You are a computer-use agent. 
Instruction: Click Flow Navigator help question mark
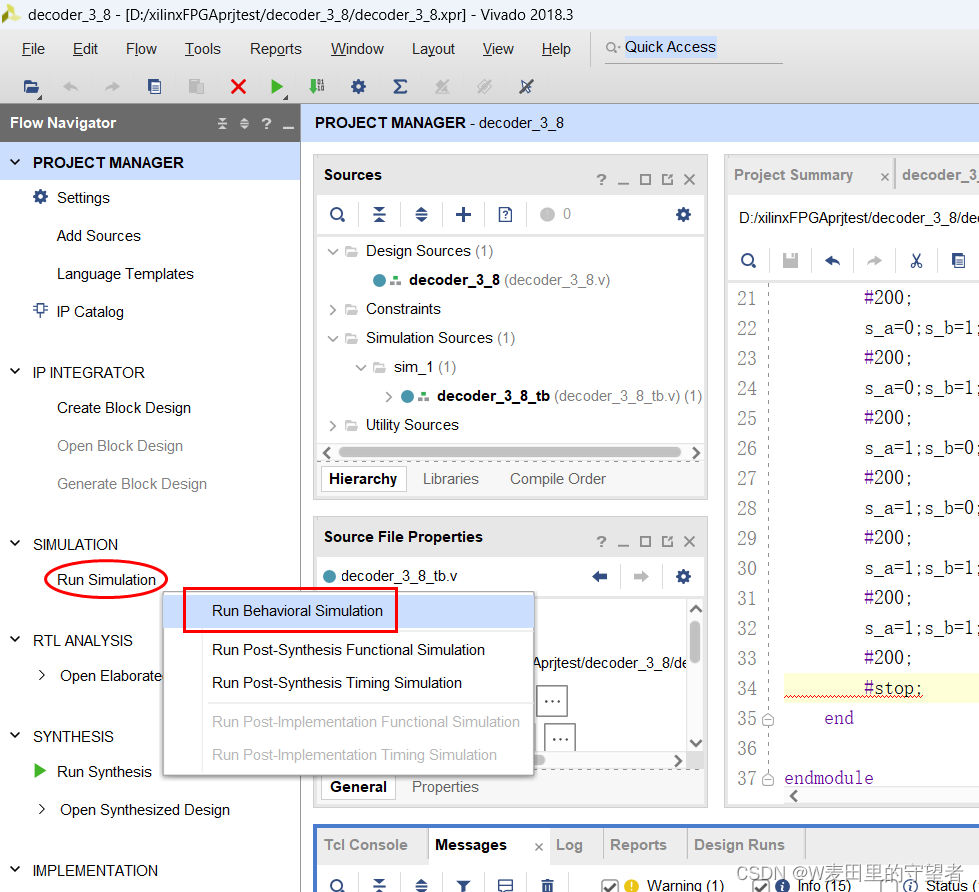pos(267,123)
